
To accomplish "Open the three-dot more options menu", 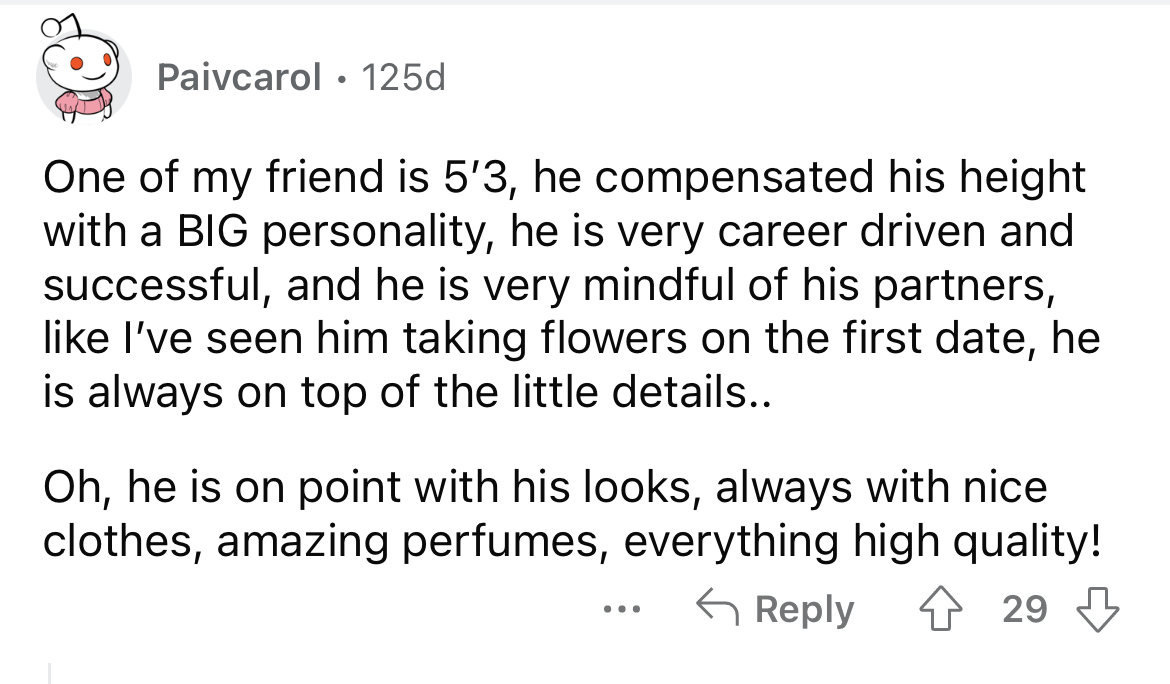I will pos(622,610).
